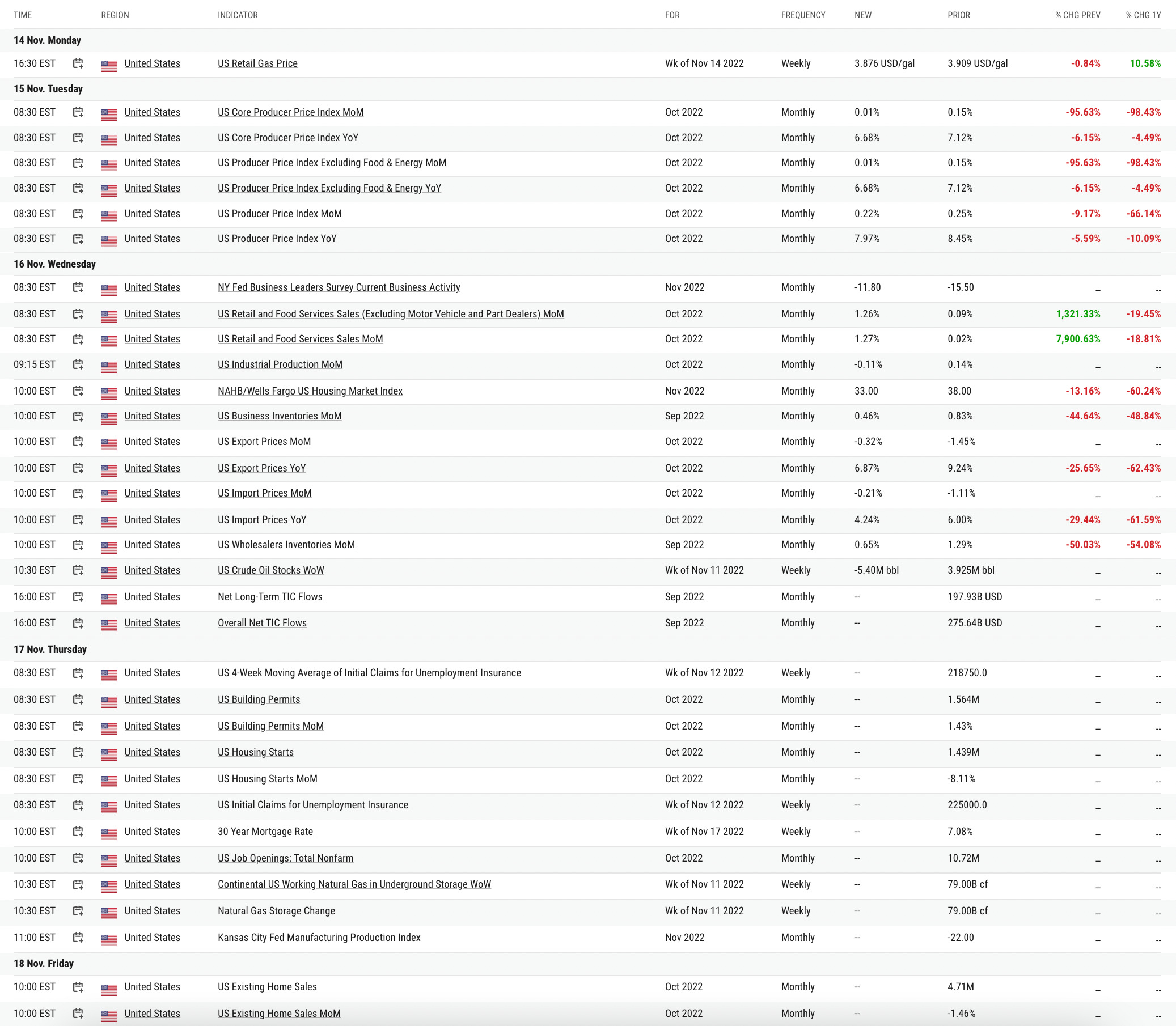
Task: Click calendar icon for US Producer Price Index MoM row
Action: [x=78, y=214]
